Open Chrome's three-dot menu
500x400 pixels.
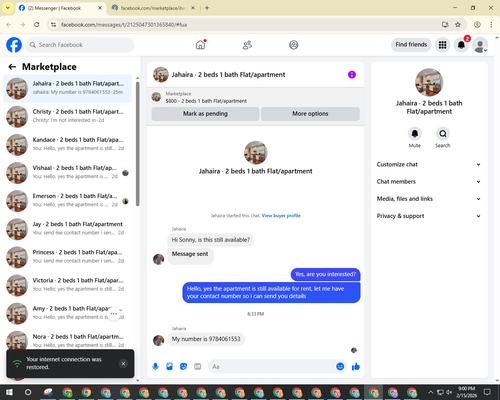(491, 25)
